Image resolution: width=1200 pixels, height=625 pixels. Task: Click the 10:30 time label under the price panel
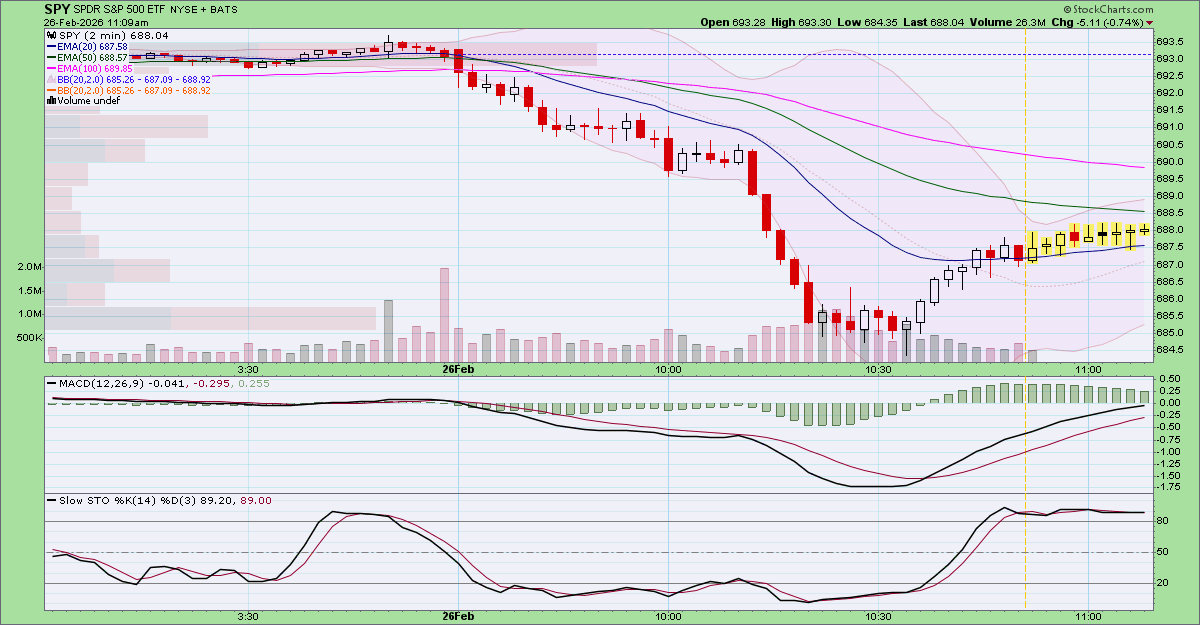click(878, 369)
